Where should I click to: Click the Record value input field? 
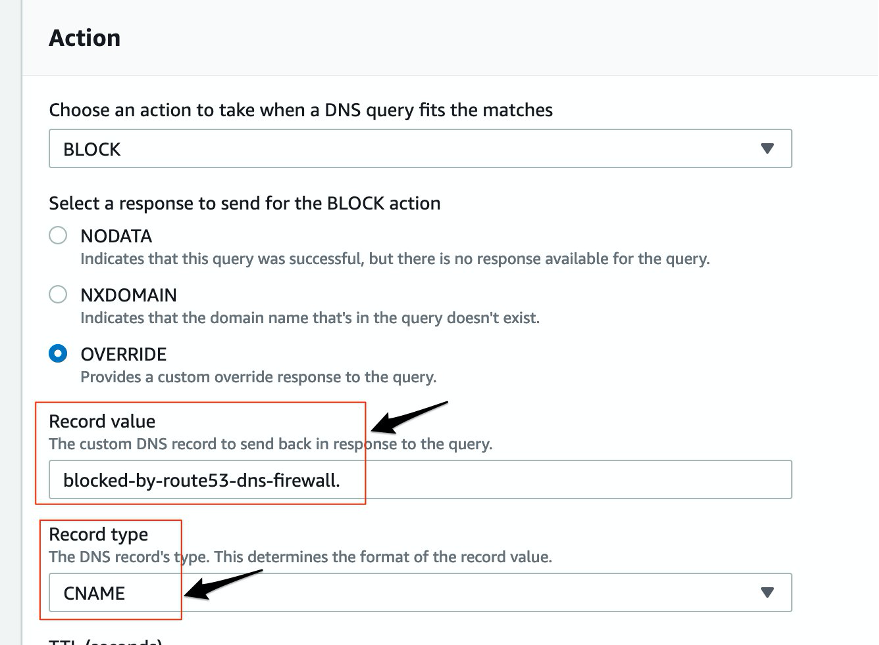pos(420,479)
